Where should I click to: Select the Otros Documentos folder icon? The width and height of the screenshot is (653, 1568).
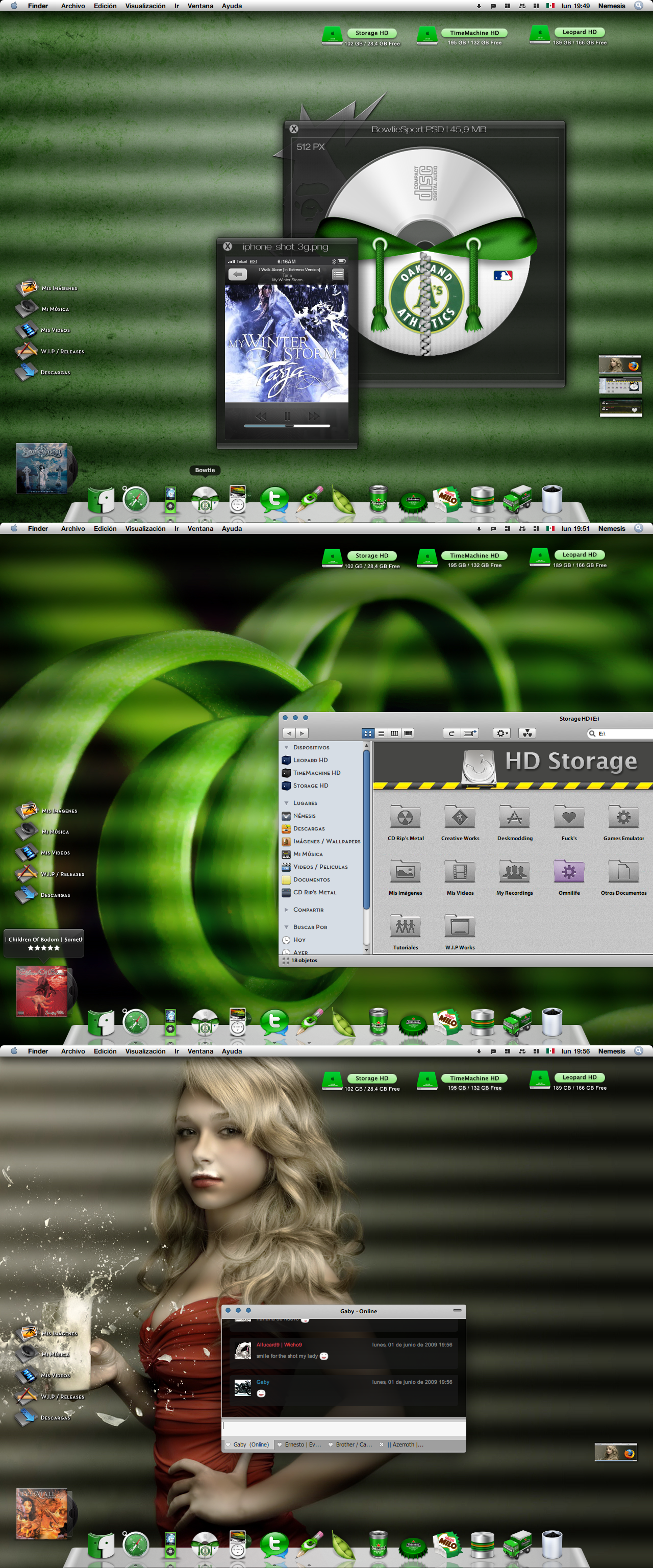tap(623, 872)
